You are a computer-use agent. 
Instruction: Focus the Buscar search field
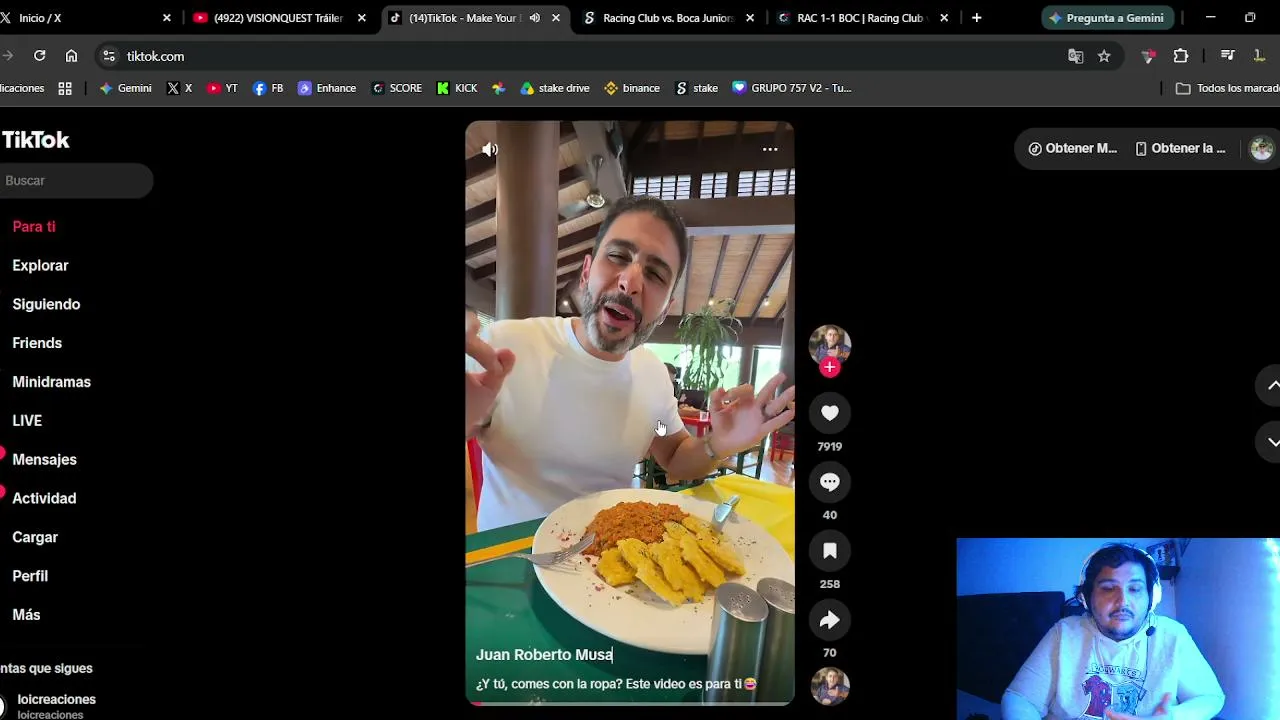[76, 181]
